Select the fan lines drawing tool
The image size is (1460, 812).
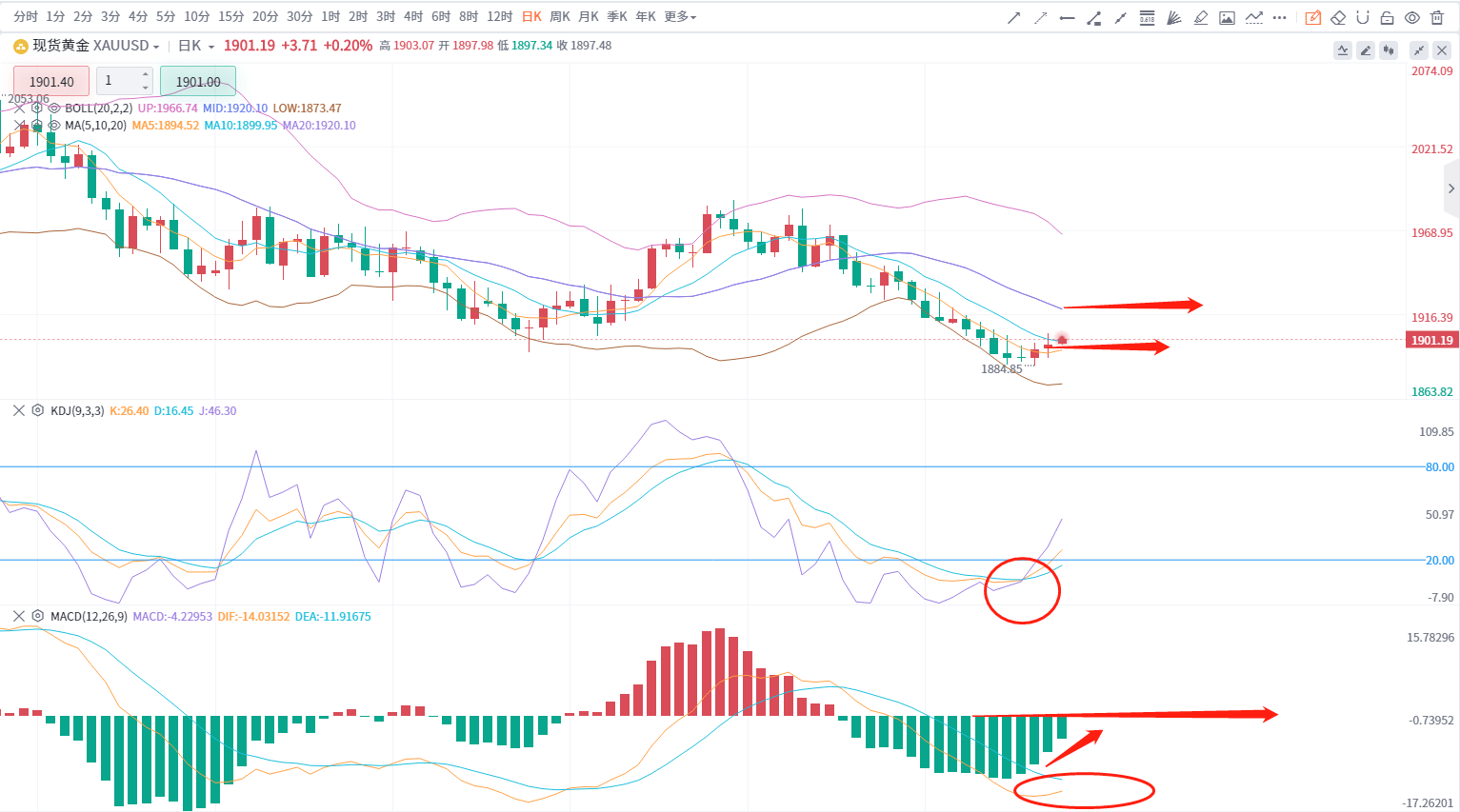(x=1174, y=17)
